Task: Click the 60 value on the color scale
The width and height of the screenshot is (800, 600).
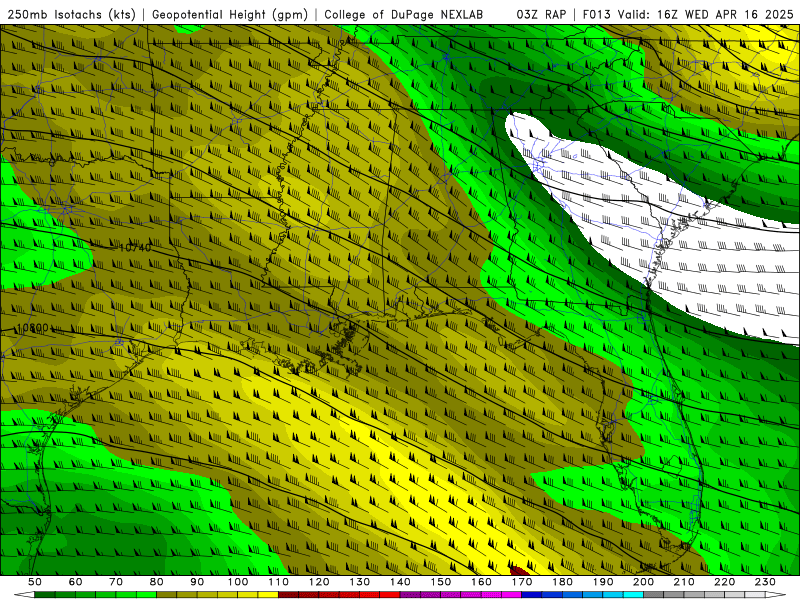Action: (76, 582)
